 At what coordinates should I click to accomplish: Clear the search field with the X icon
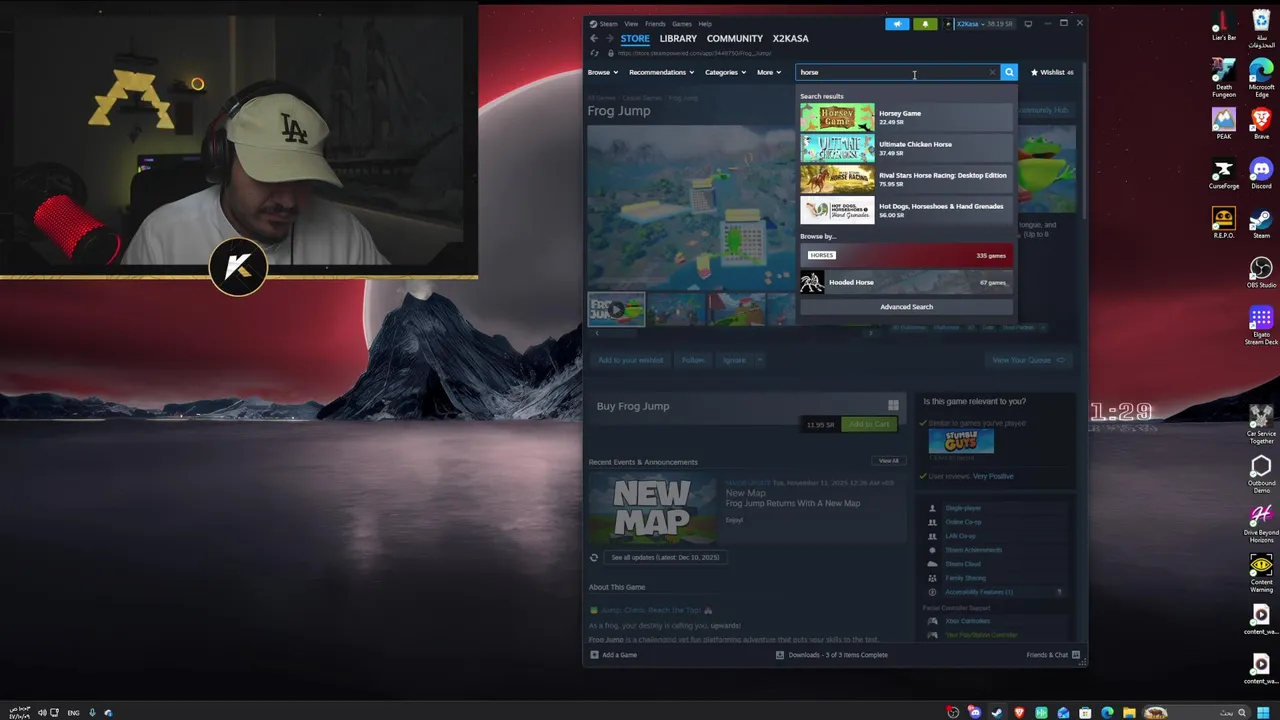coord(993,72)
